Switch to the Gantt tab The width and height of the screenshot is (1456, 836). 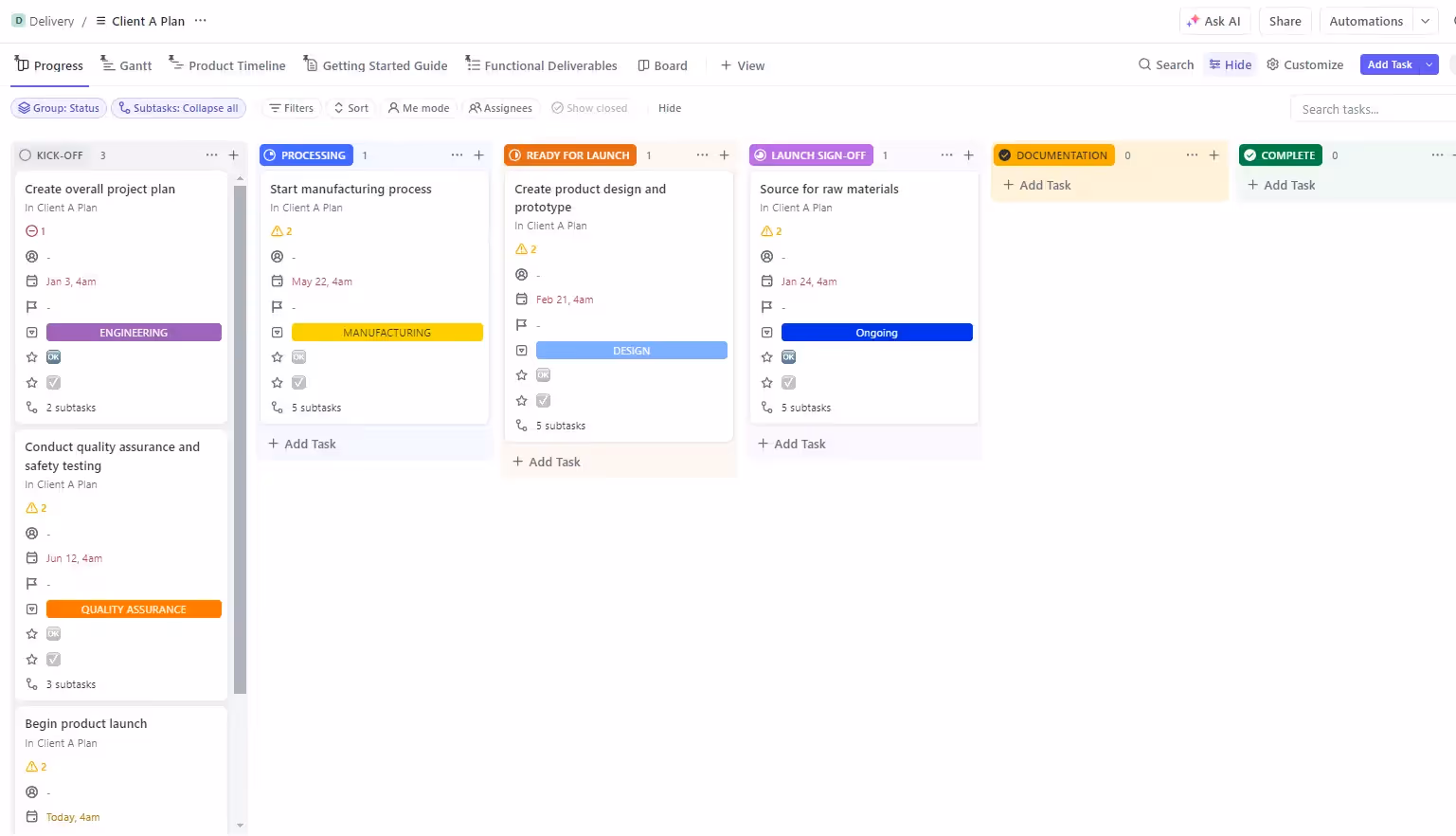[127, 64]
